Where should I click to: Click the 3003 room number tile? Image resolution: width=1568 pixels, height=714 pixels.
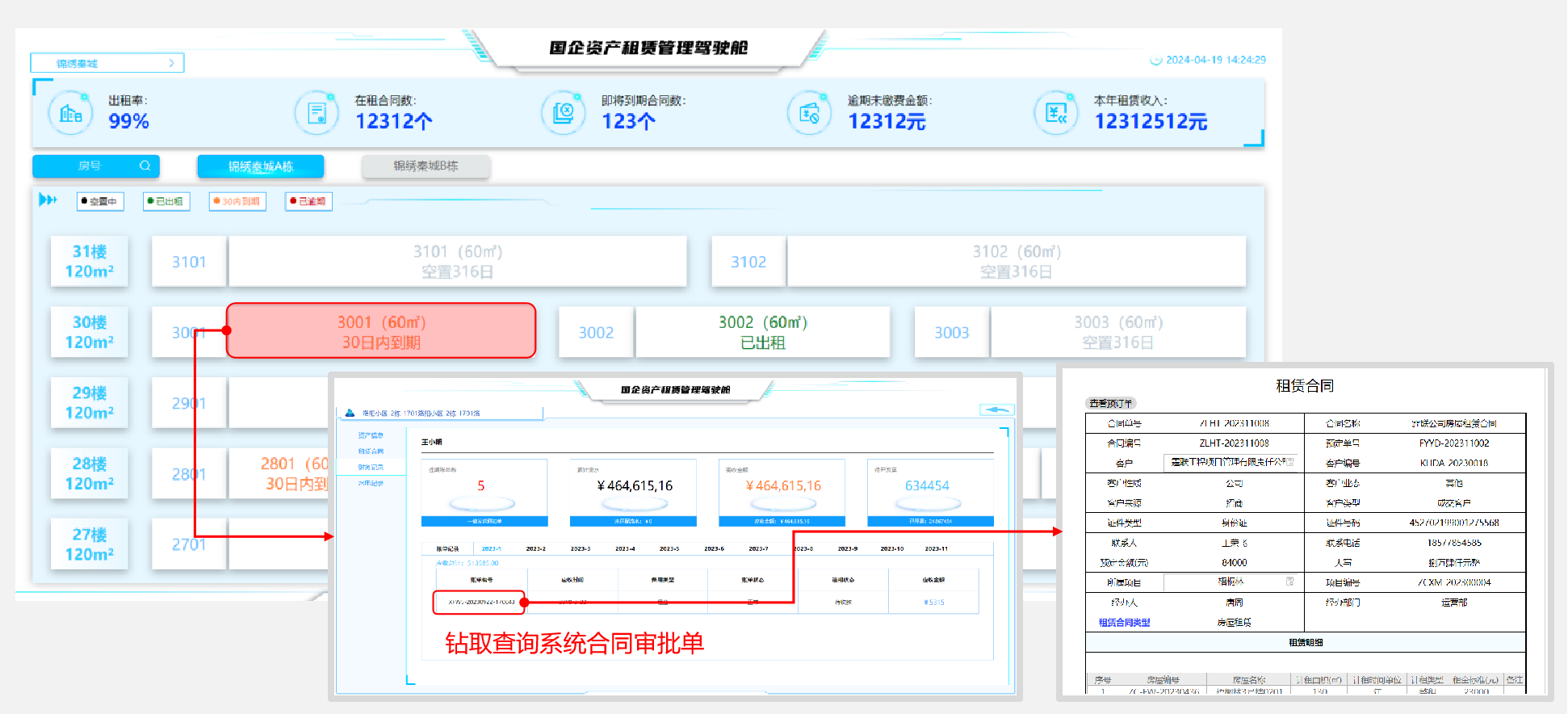pos(952,332)
